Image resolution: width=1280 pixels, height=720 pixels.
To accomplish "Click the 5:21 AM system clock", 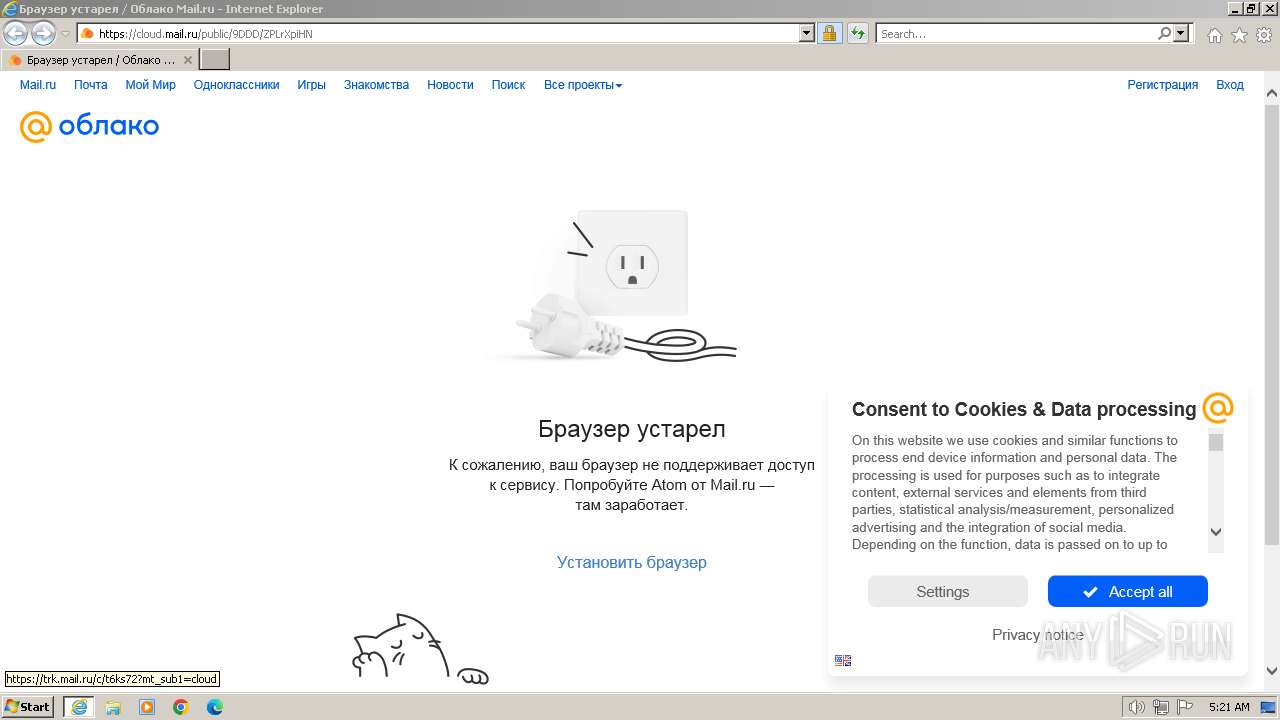I will [x=1229, y=707].
